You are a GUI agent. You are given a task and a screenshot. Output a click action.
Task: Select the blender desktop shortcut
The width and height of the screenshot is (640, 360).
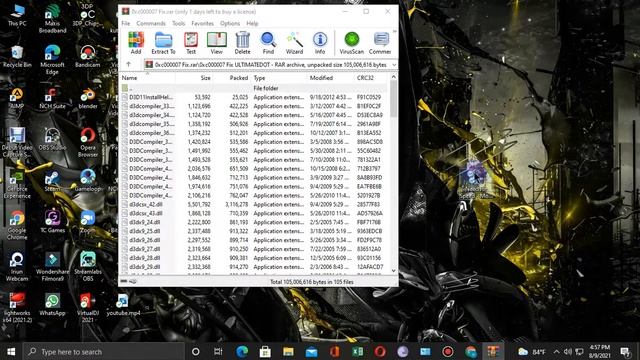[x=88, y=98]
